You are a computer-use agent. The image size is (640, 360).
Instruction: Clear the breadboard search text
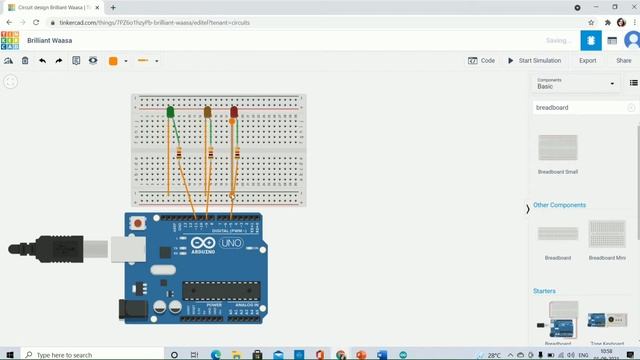[631, 108]
